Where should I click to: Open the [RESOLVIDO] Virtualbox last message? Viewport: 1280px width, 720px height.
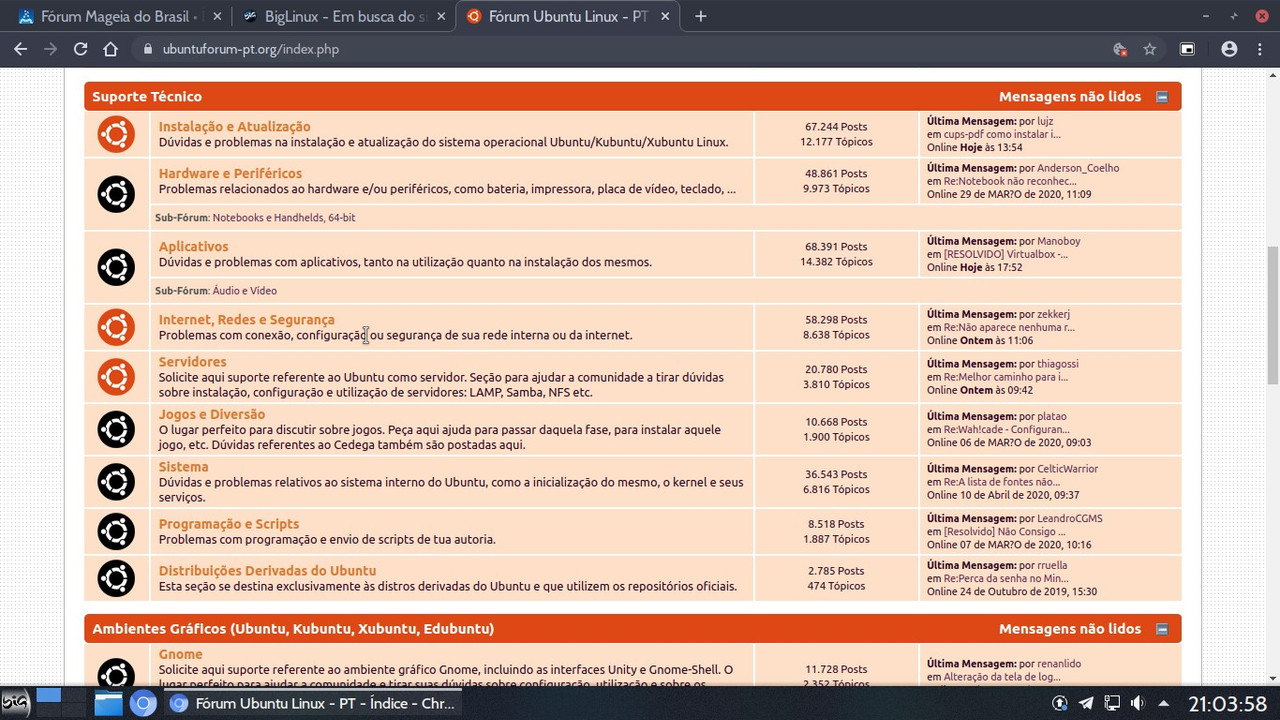pyautogui.click(x=1006, y=254)
